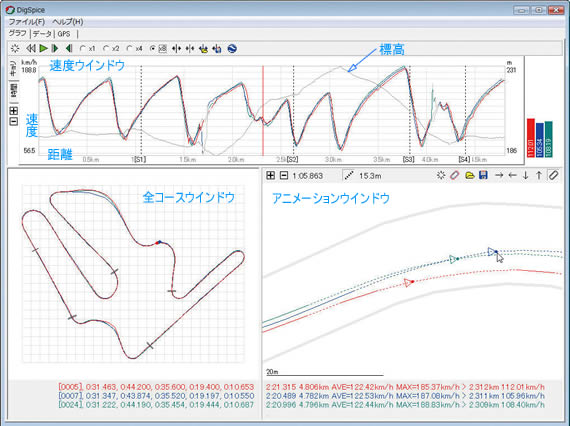The height and width of the screenshot is (426, 570).
Task: Select the vertical 時間 time tab
Action: click(13, 91)
